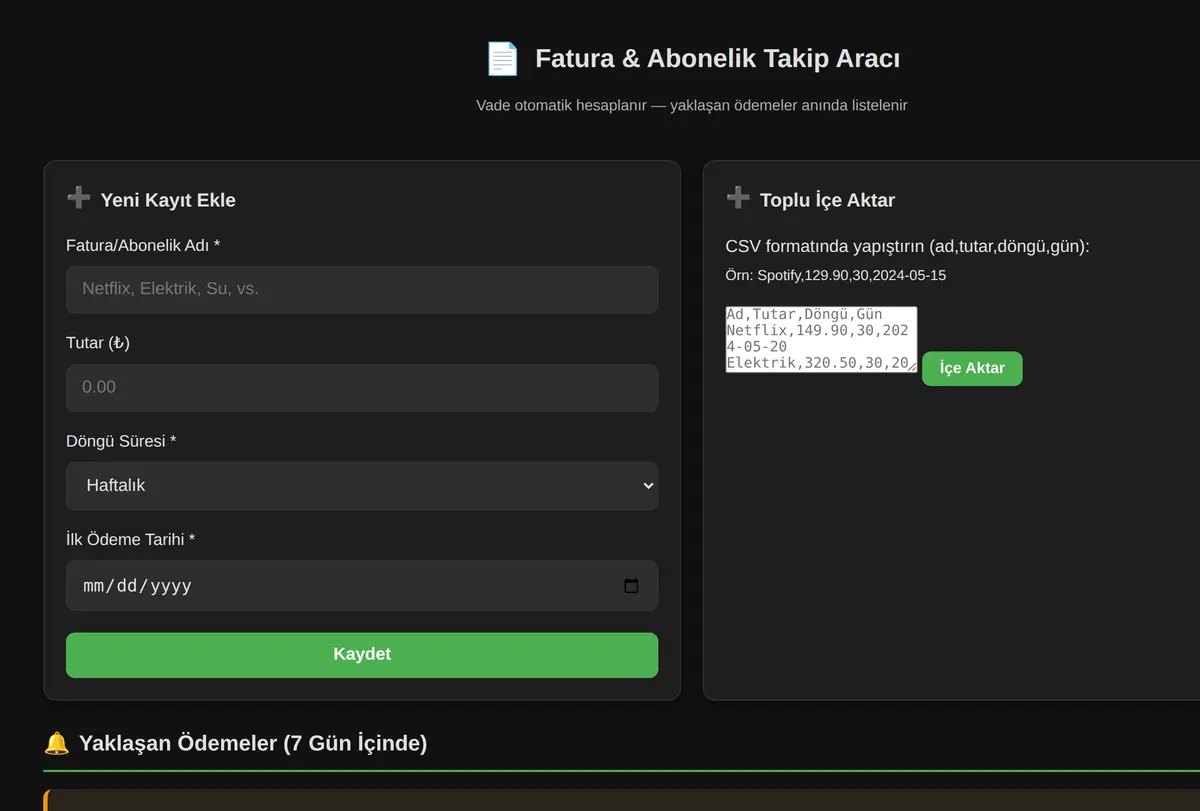
Task: Click the İçe Aktar import button
Action: tap(972, 368)
